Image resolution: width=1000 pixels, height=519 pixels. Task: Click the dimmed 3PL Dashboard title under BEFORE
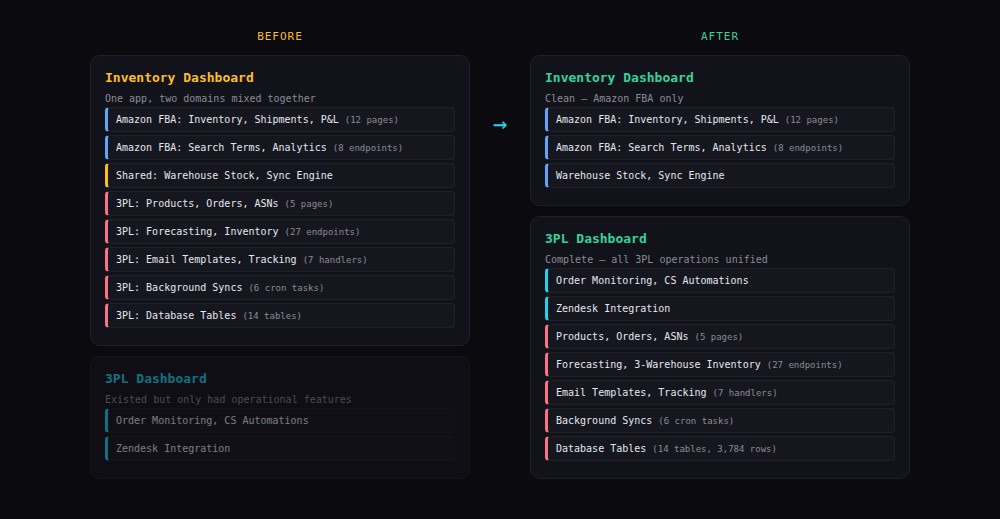click(x=156, y=379)
